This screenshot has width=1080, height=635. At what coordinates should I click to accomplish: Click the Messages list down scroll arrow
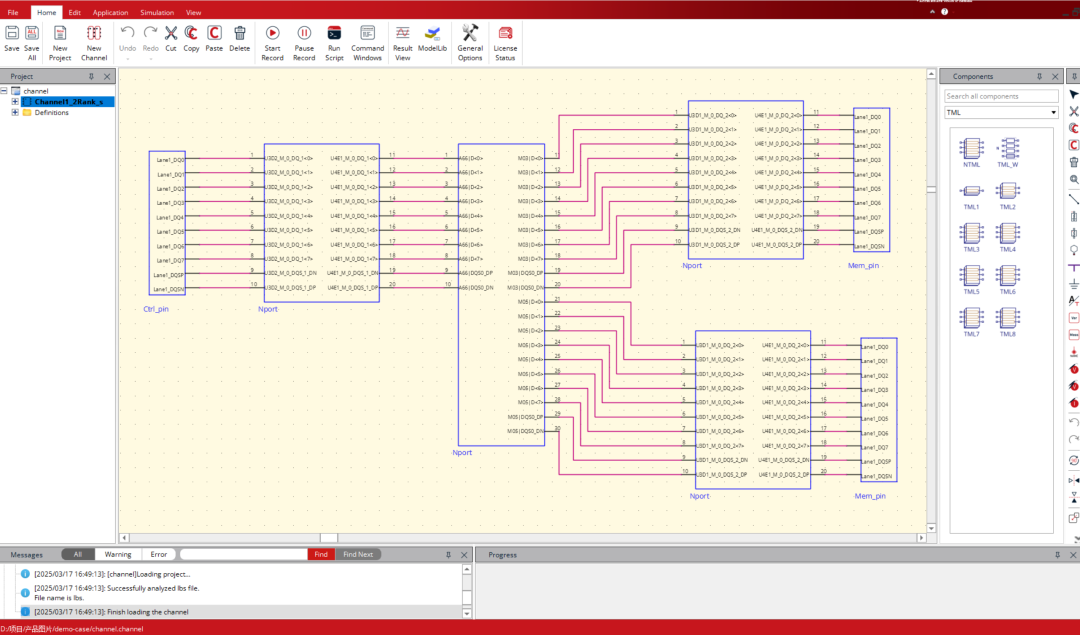pyautogui.click(x=466, y=613)
